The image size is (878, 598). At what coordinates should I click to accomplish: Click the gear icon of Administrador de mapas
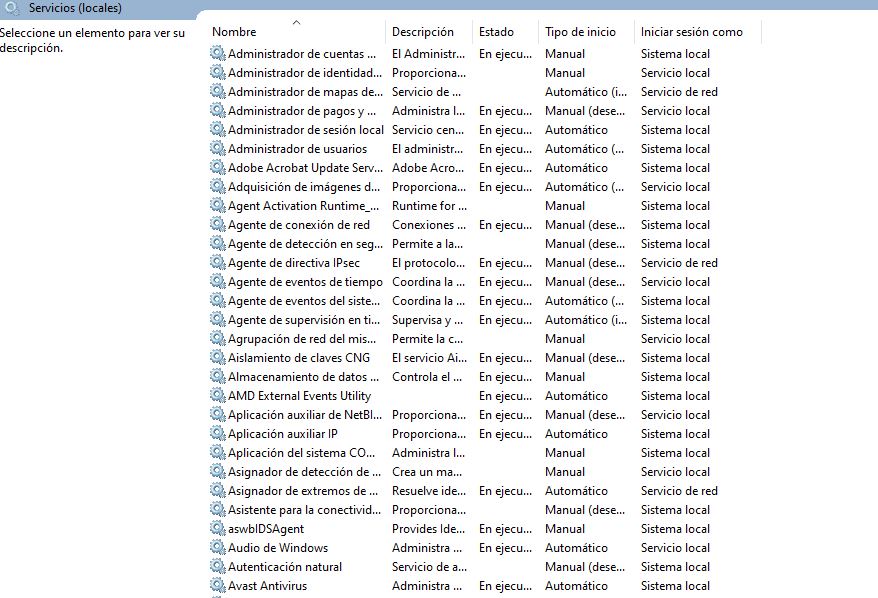click(217, 91)
